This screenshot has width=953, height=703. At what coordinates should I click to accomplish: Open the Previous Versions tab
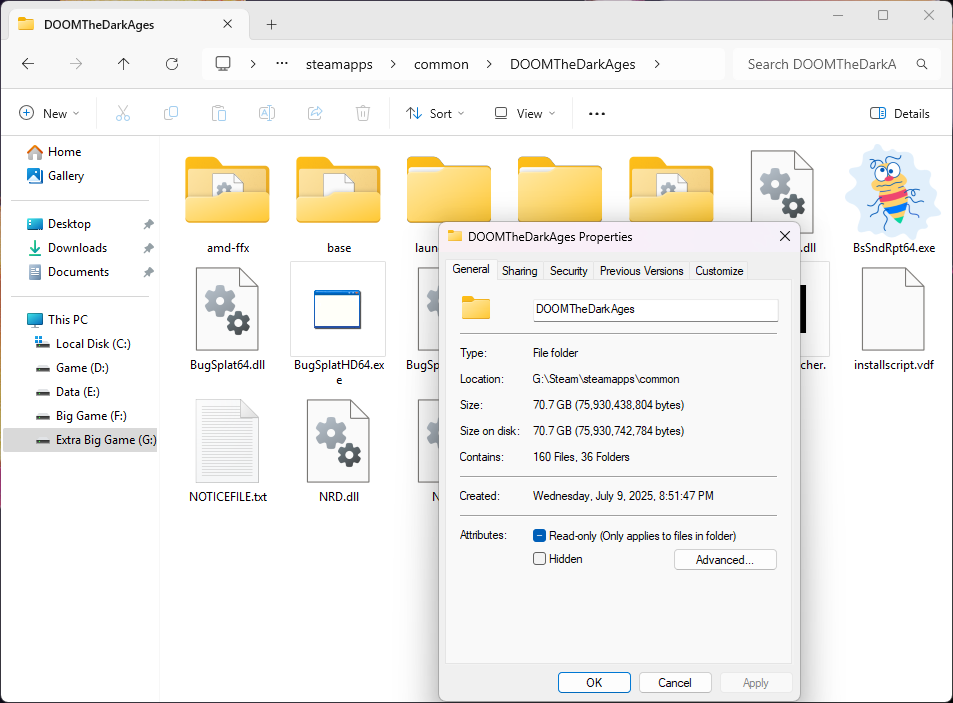point(641,271)
